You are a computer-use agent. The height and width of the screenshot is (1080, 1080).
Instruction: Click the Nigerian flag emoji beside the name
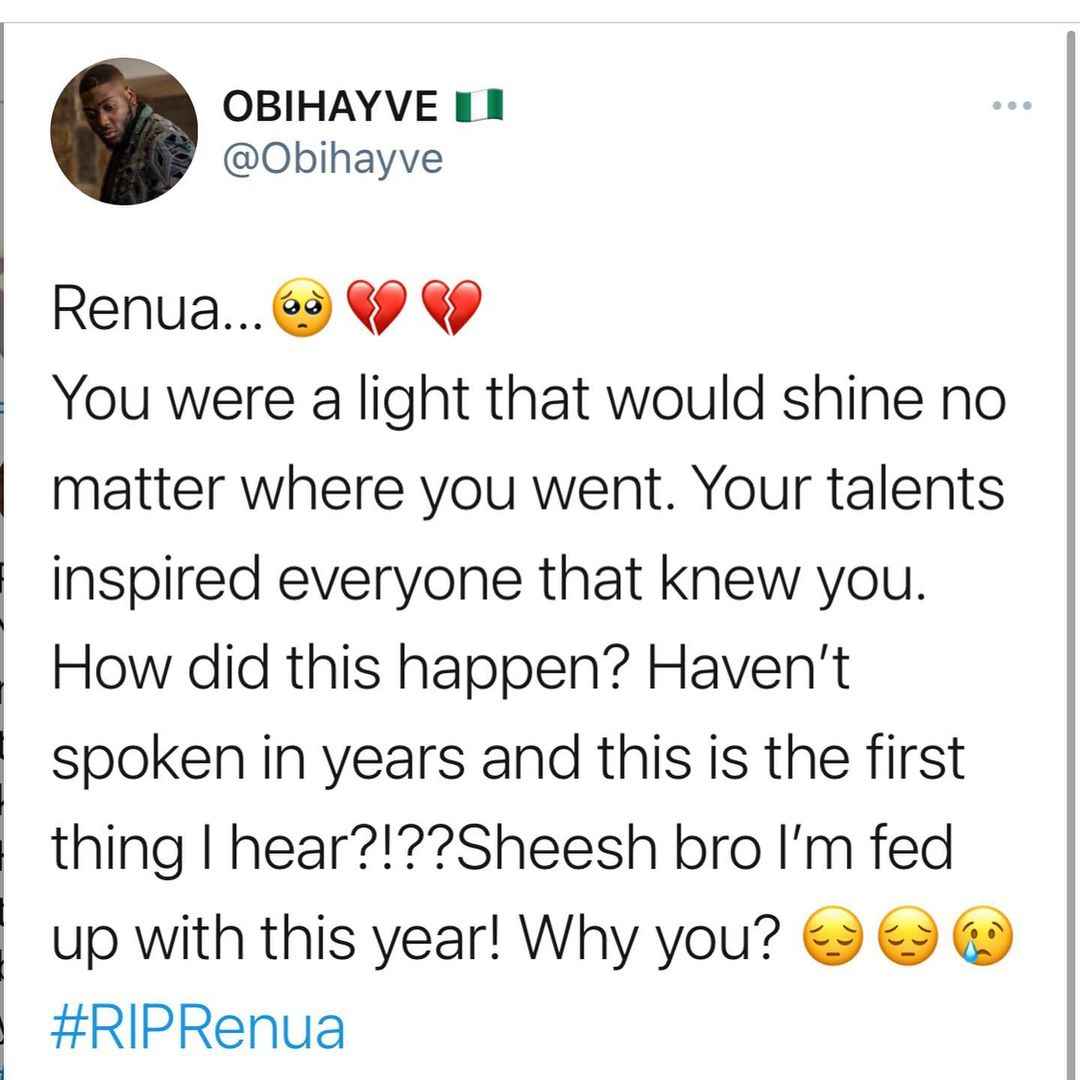[x=478, y=106]
